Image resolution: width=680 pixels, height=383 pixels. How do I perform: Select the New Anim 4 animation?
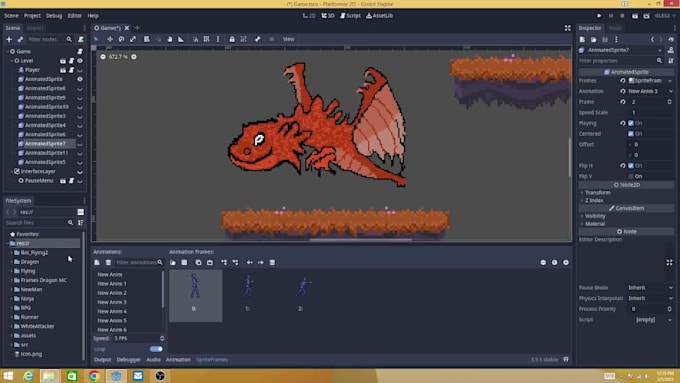point(112,311)
